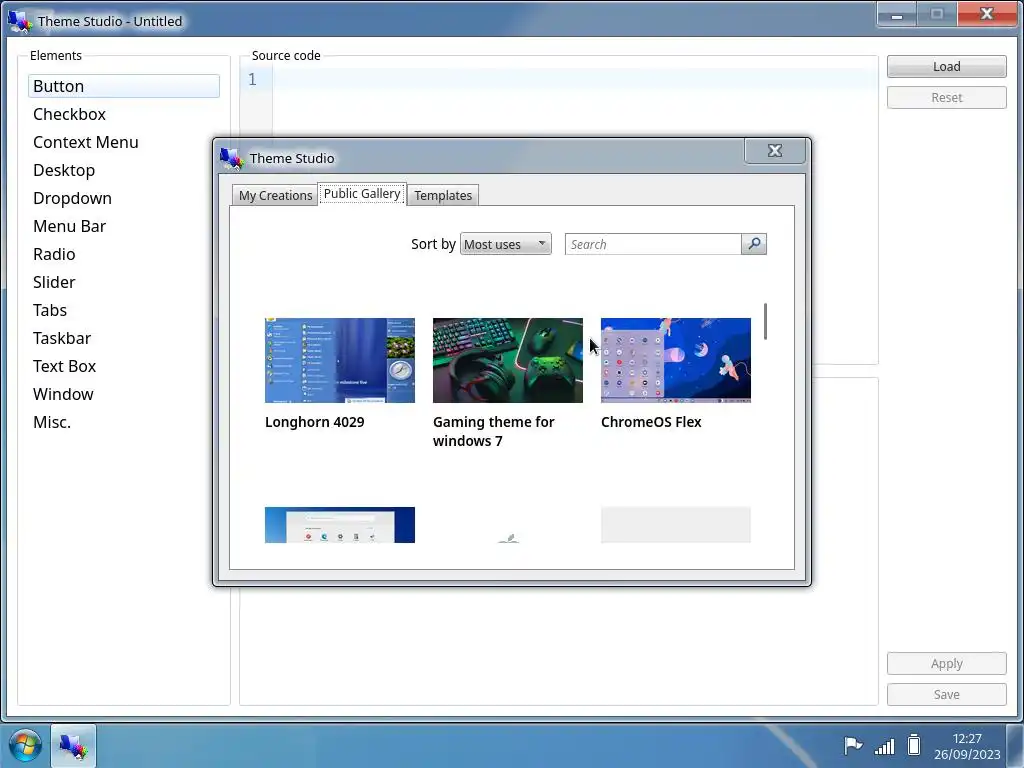Screen dimensions: 1024x768
Task: Open the Windows Start orb
Action: tap(25, 745)
